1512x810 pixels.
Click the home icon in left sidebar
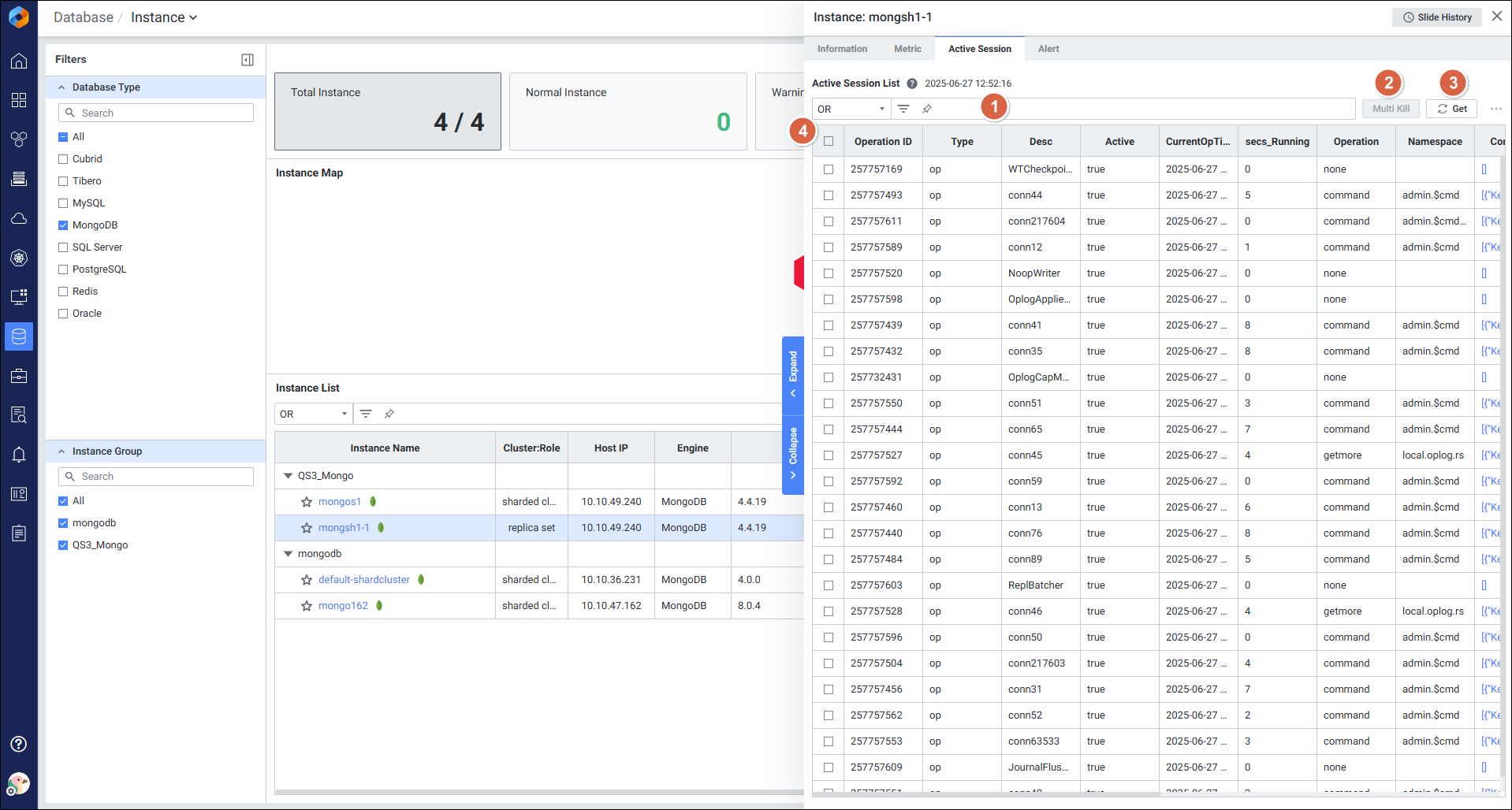19,61
